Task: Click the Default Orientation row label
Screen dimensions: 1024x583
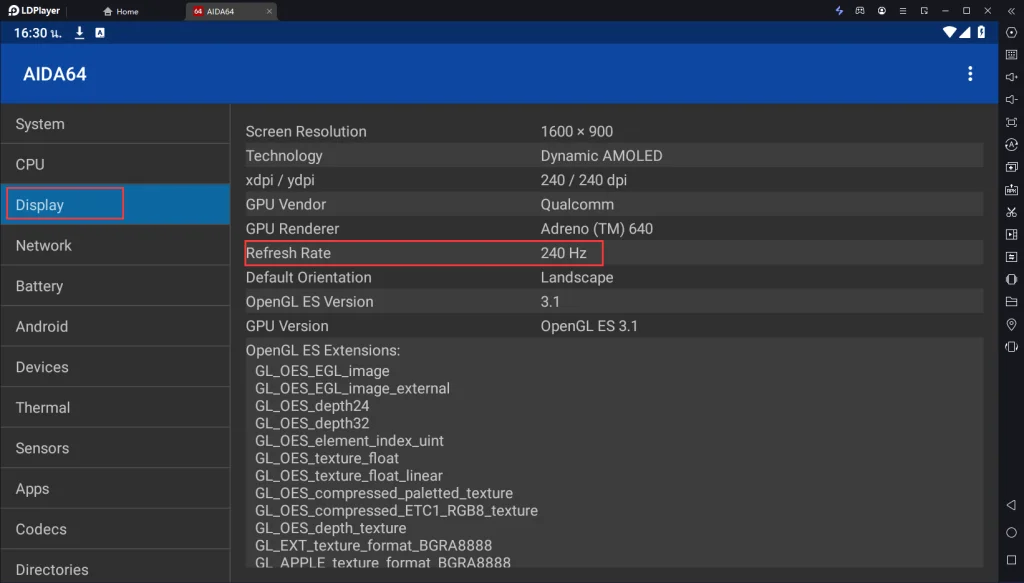Action: pyautogui.click(x=308, y=277)
